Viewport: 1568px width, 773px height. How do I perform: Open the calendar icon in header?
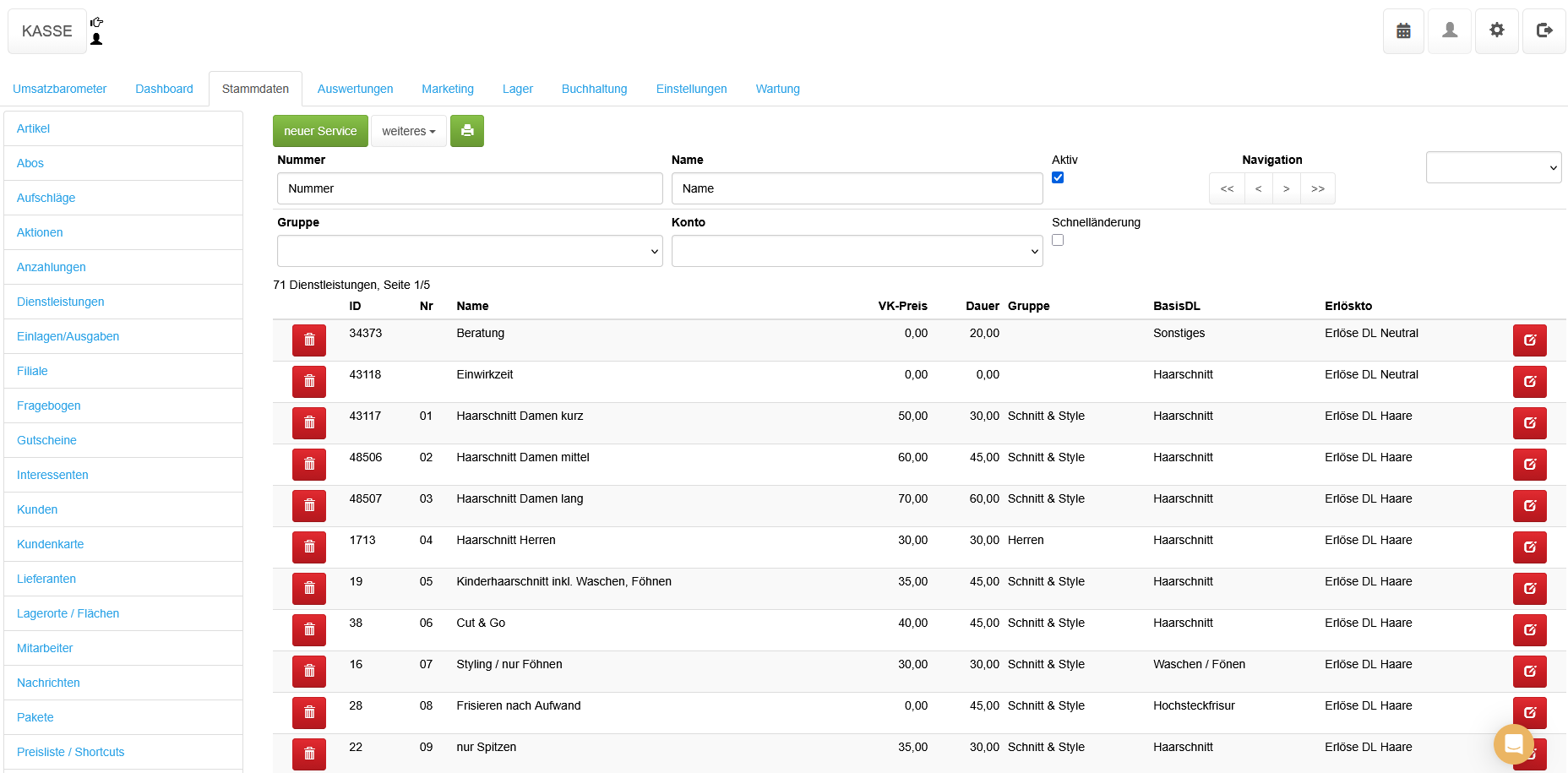point(1403,31)
